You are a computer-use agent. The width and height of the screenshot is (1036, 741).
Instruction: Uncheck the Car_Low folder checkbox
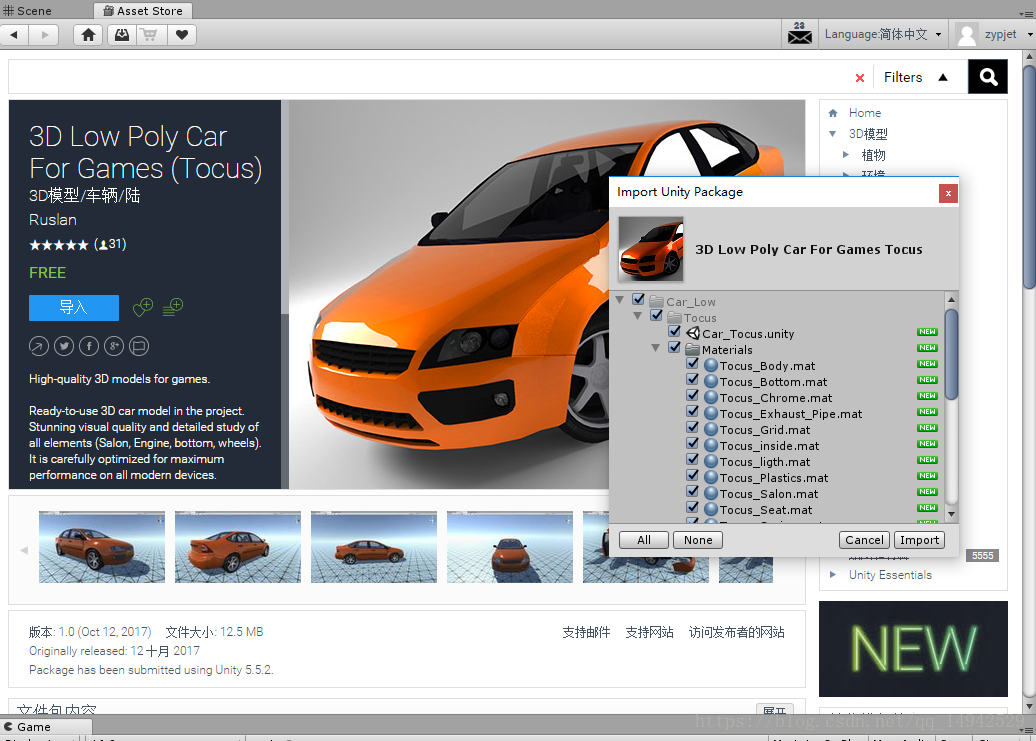638,299
